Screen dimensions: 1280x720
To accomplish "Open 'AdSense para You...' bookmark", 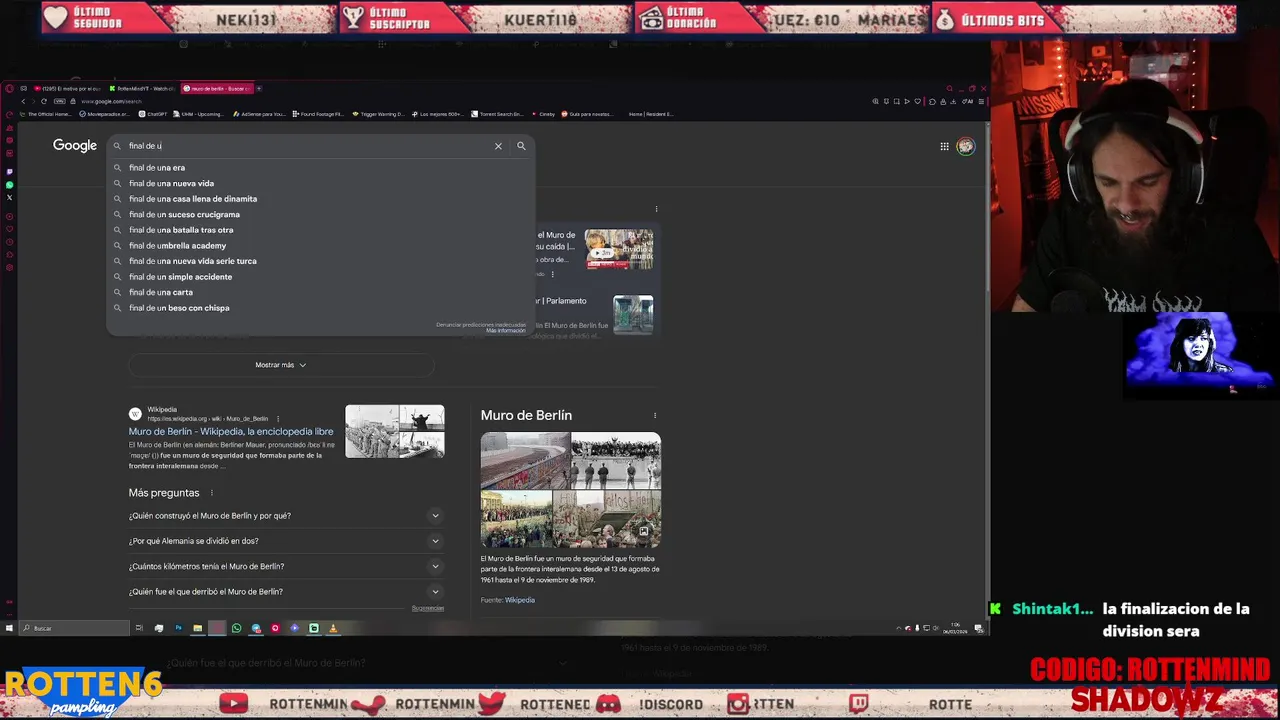I will point(259,114).
